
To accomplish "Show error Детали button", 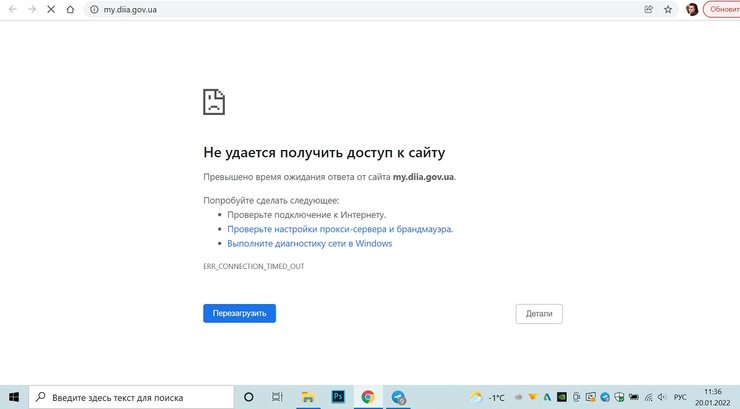I will [x=539, y=314].
